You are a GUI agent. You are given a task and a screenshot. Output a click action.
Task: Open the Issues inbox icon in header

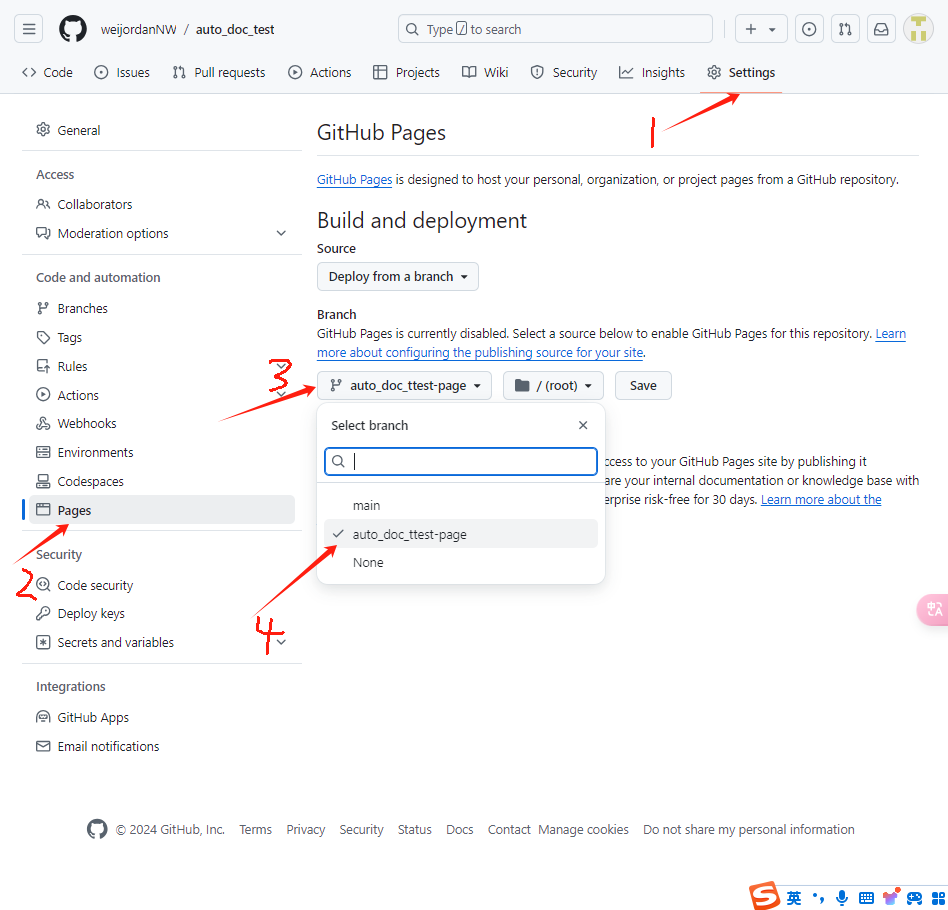809,29
